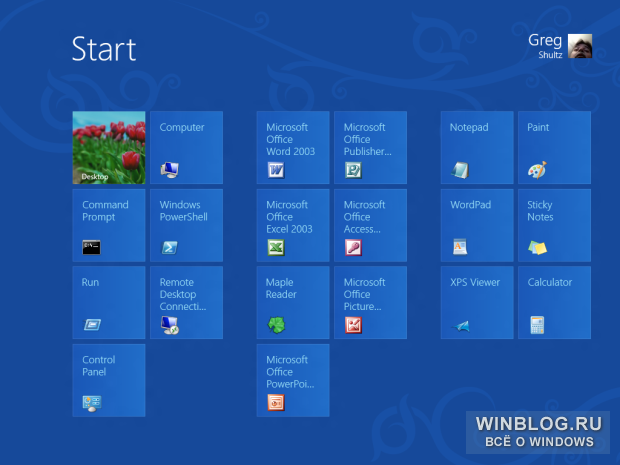Click the 'XPS Viewer' label
620x465 pixels.
pos(475,282)
